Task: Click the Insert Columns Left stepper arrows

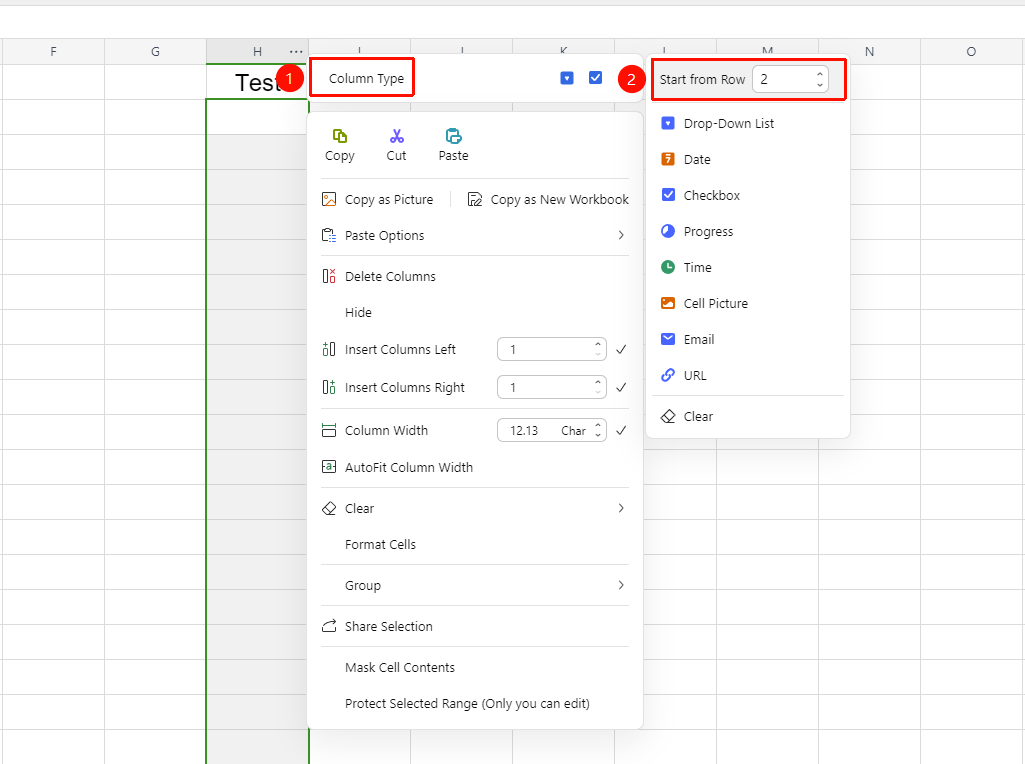Action: (597, 349)
